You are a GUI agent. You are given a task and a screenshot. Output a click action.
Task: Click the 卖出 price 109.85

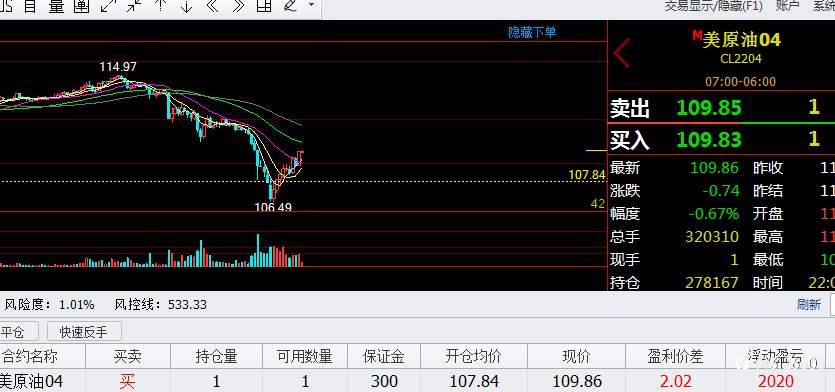point(709,108)
